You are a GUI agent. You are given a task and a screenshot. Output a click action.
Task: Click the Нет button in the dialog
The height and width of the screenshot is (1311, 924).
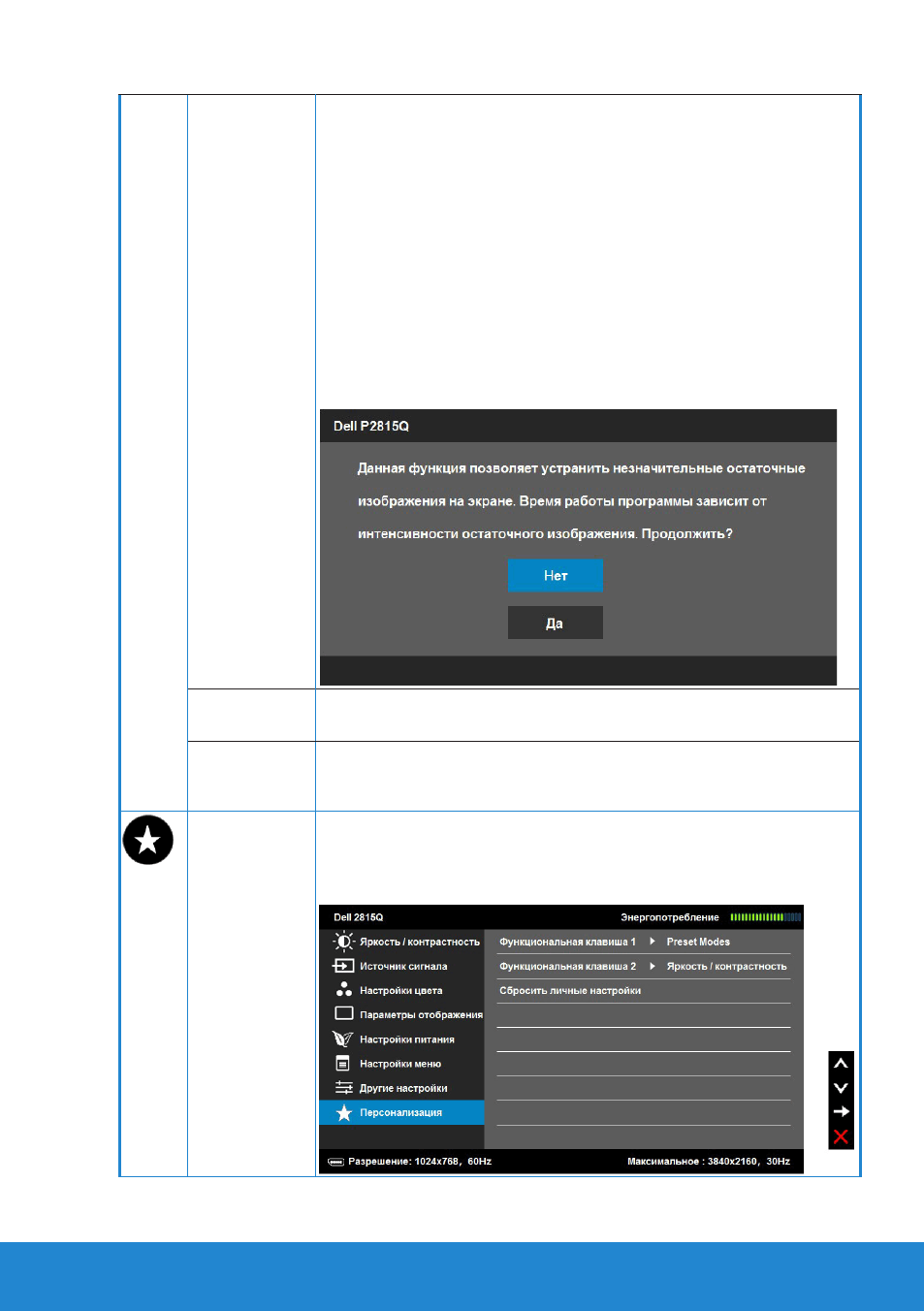point(556,575)
